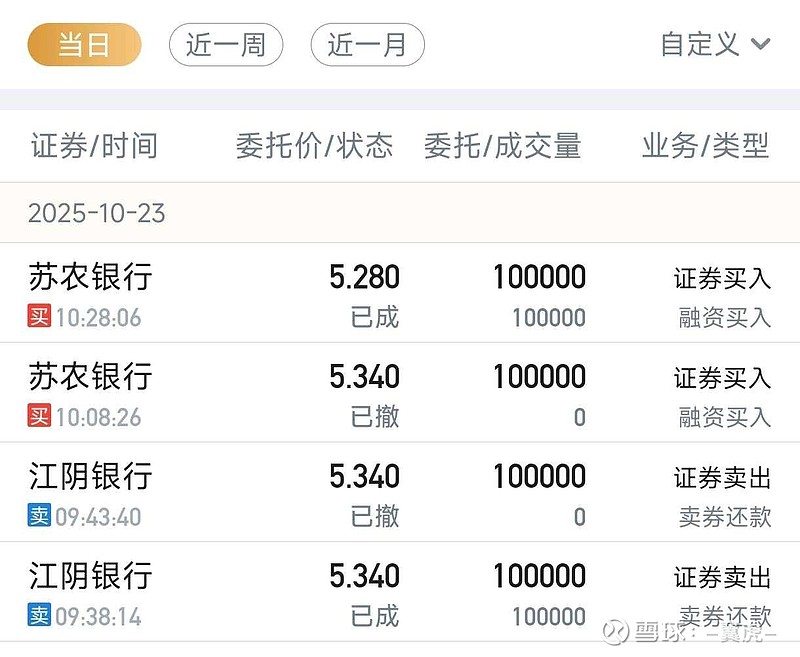800x657 pixels.
Task: Switch to 近一月 filter
Action: [367, 45]
